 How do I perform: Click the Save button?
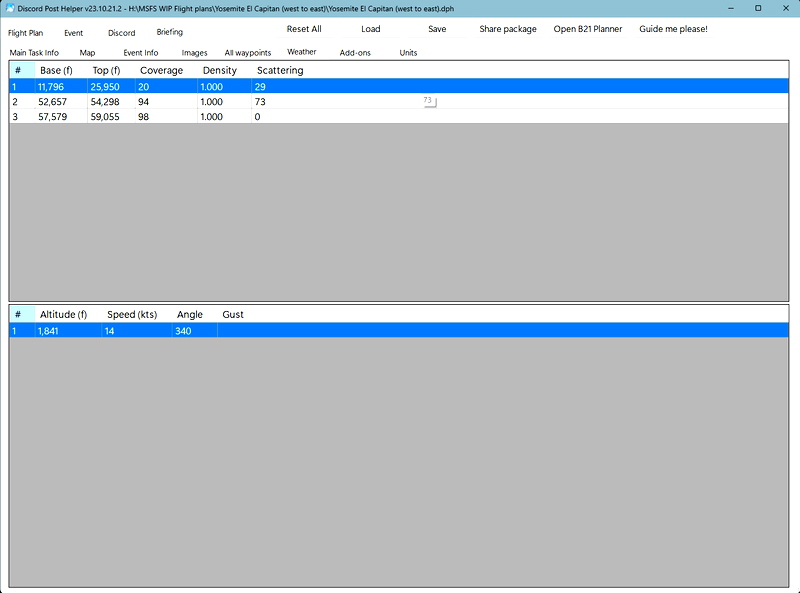pos(437,29)
